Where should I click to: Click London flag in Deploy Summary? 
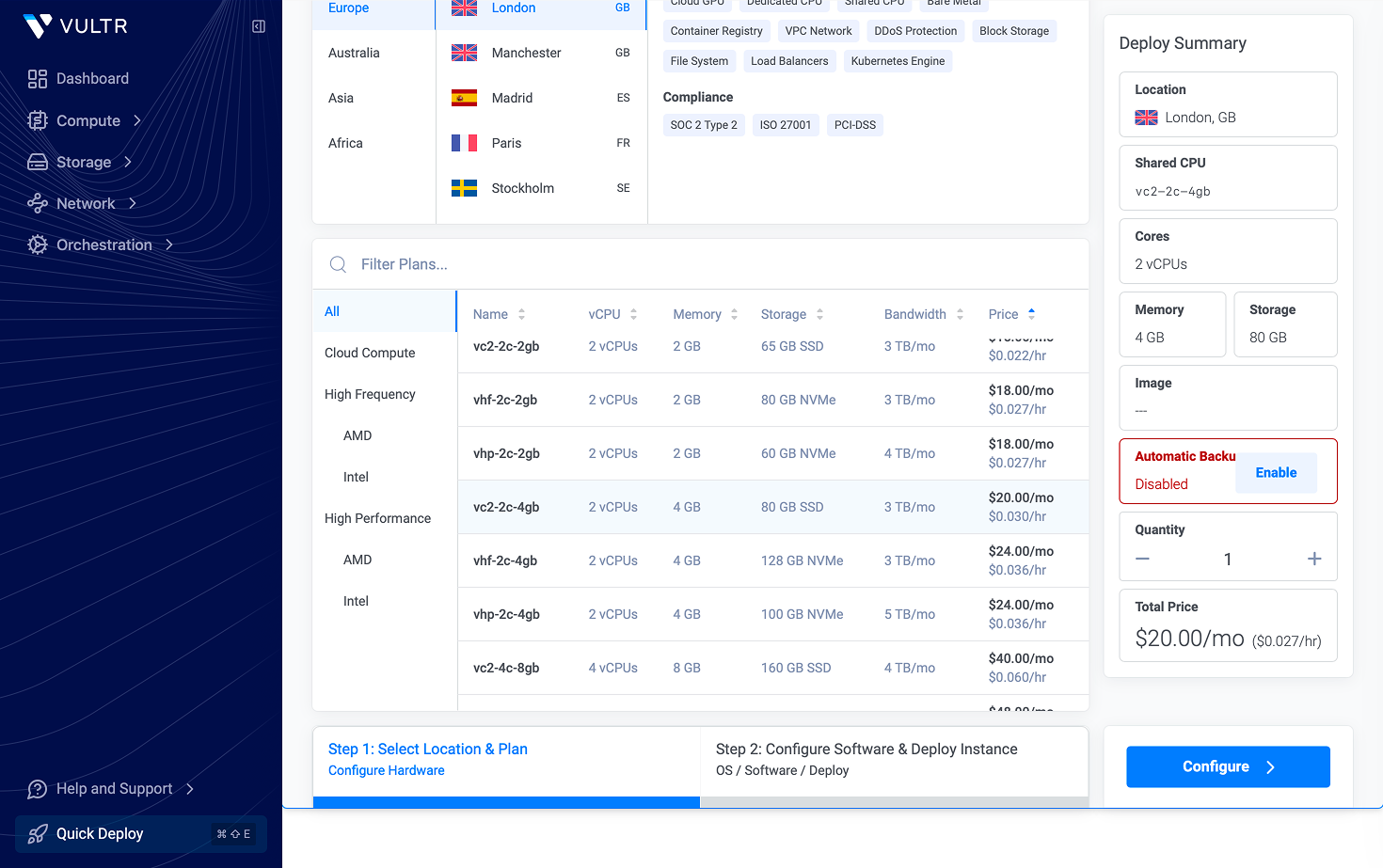pos(1146,118)
